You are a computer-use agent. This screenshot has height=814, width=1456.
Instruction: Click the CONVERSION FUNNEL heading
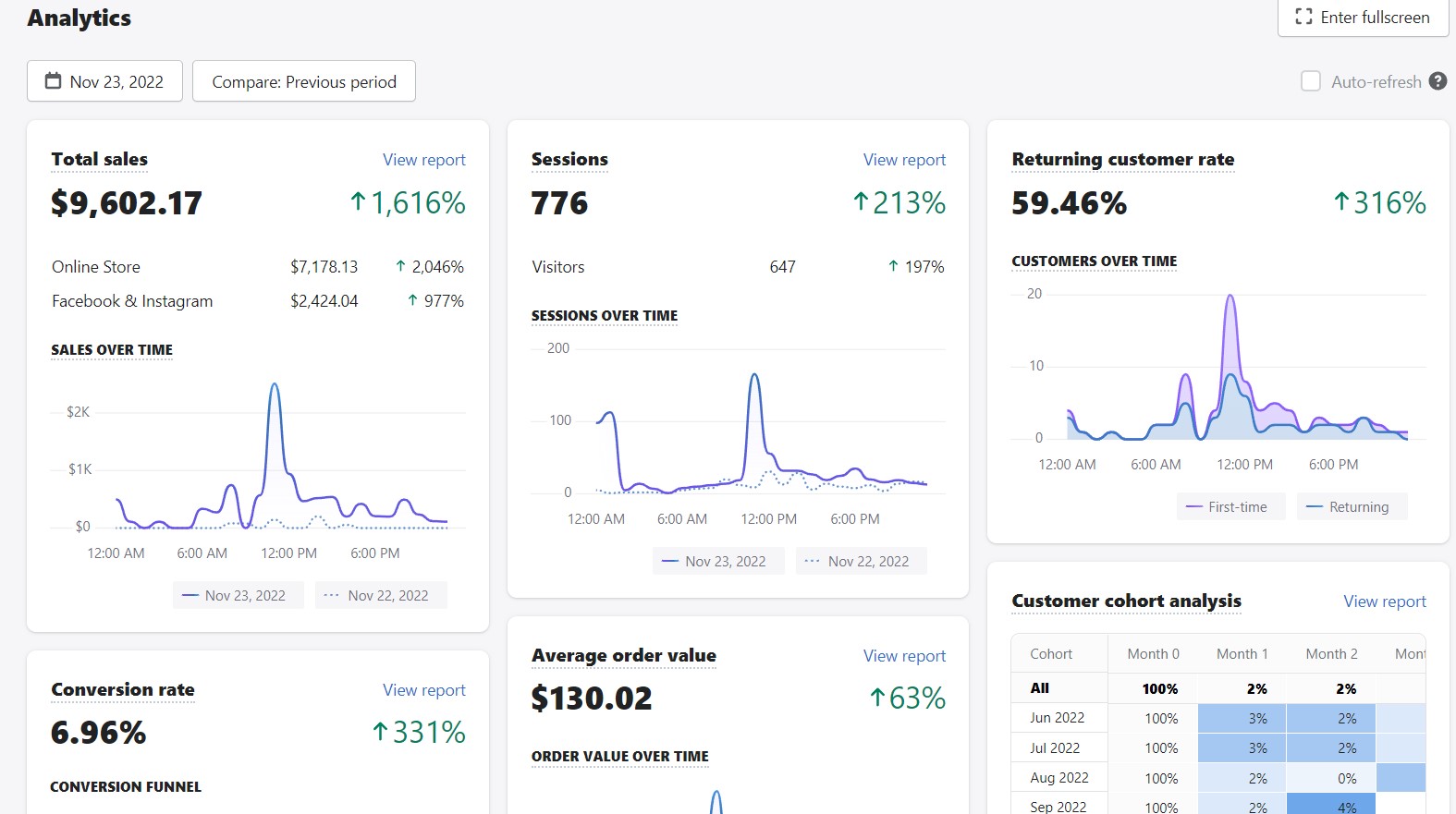[x=126, y=786]
